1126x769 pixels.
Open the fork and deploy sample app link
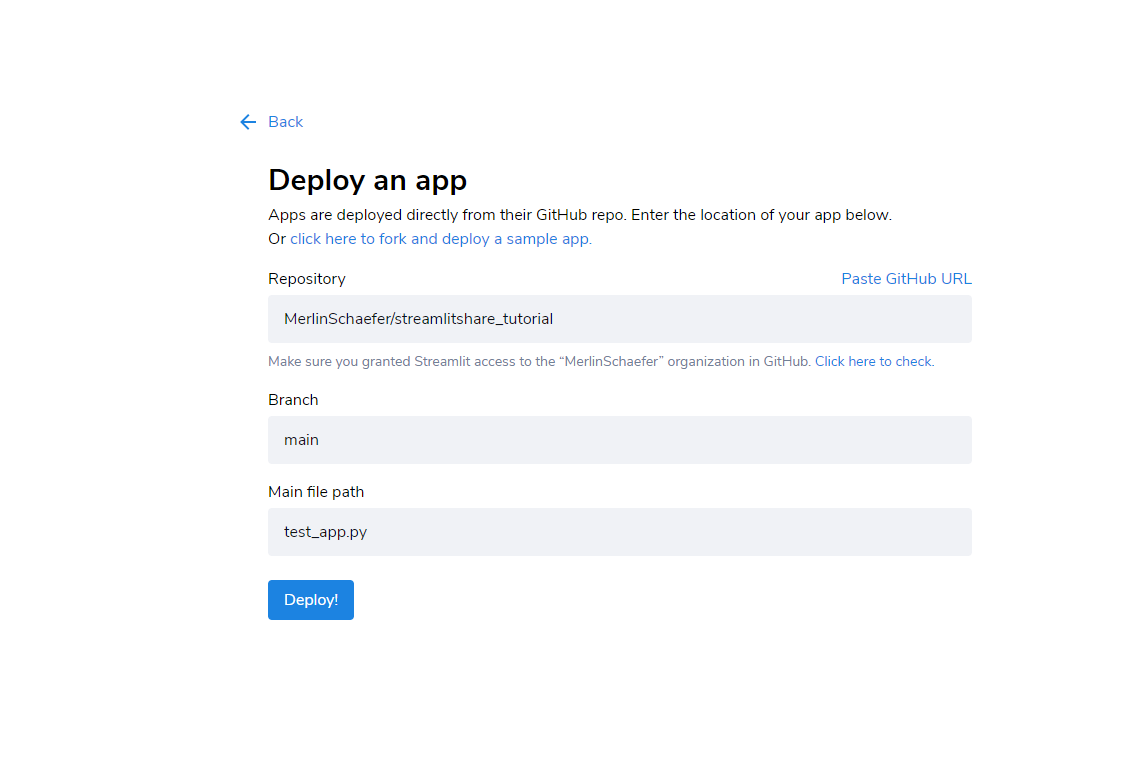[440, 239]
